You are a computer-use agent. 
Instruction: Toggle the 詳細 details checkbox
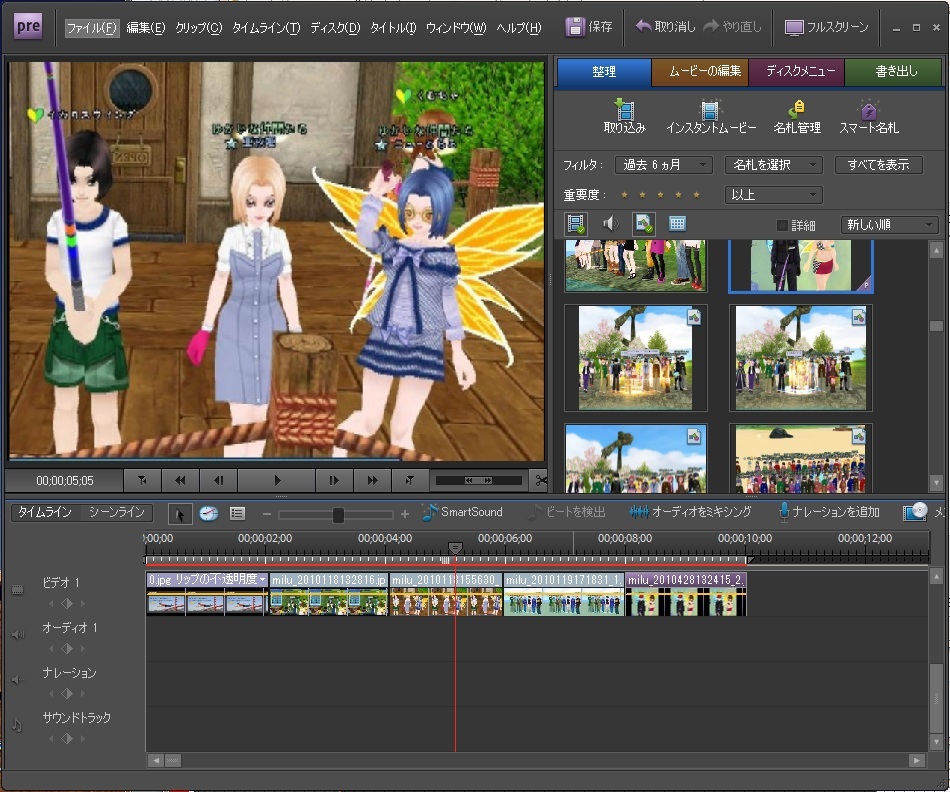point(783,226)
